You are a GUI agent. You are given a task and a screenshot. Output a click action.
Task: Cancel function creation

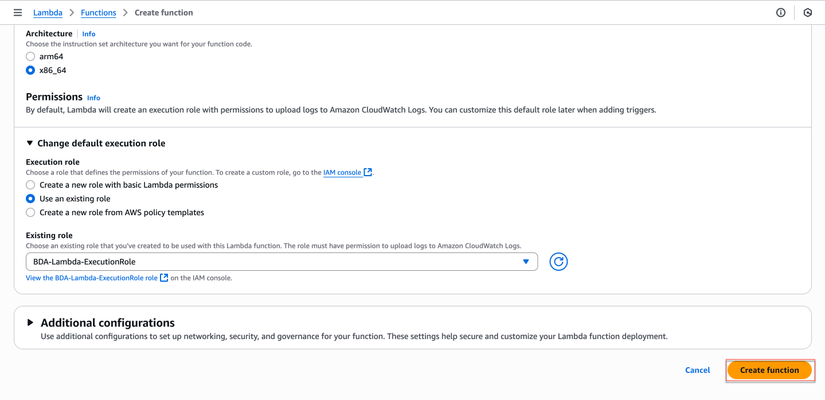click(697, 370)
